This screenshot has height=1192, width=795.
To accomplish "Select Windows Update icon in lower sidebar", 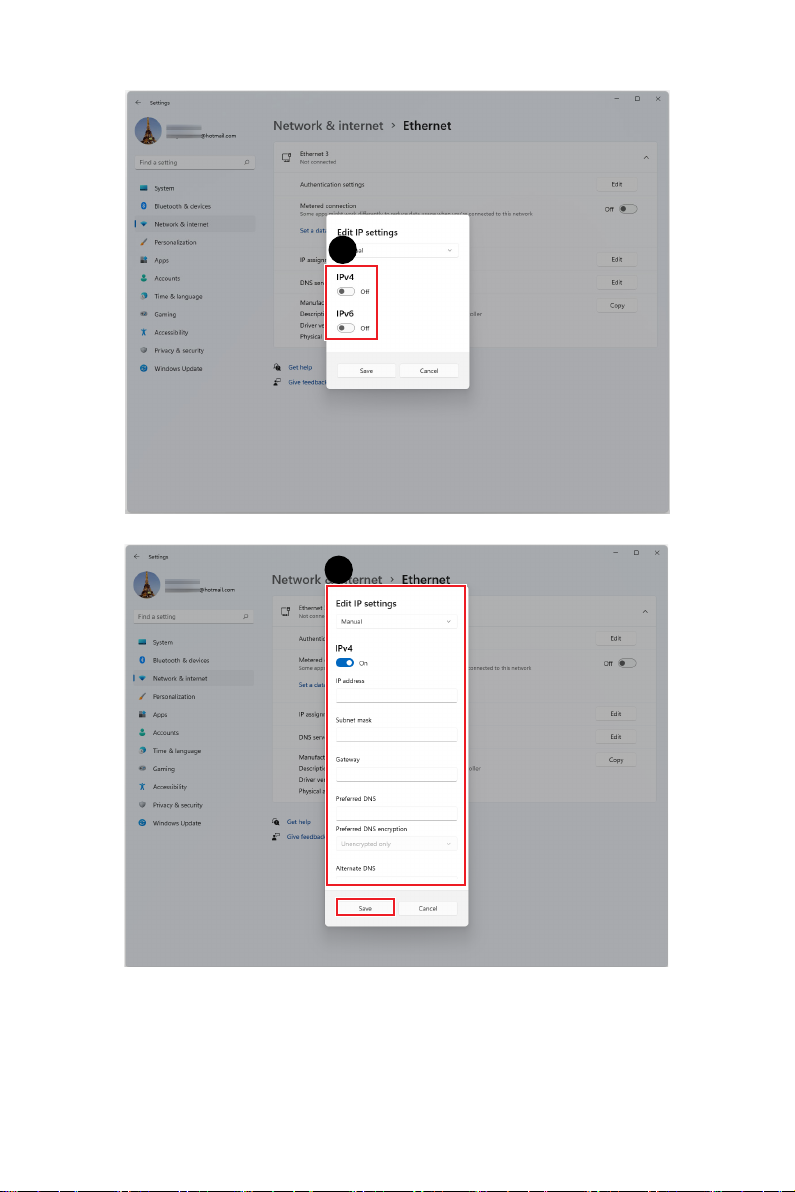I will point(142,823).
